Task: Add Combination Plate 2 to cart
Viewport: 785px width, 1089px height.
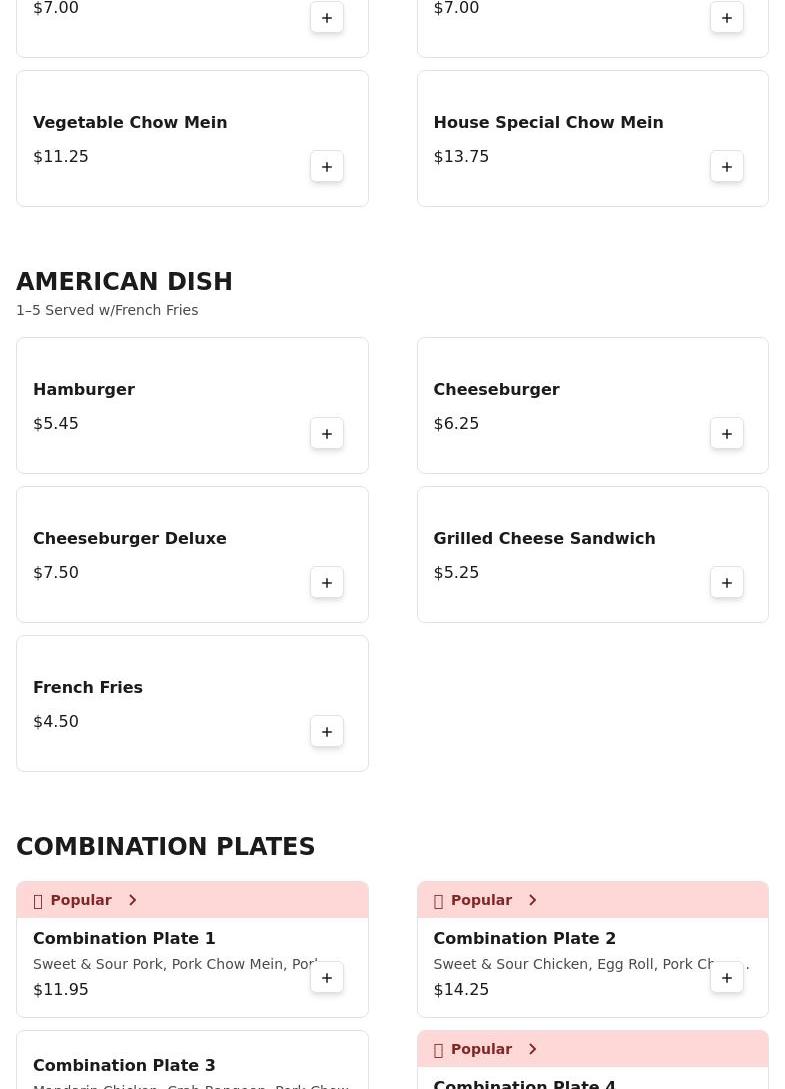Action: pos(727,977)
